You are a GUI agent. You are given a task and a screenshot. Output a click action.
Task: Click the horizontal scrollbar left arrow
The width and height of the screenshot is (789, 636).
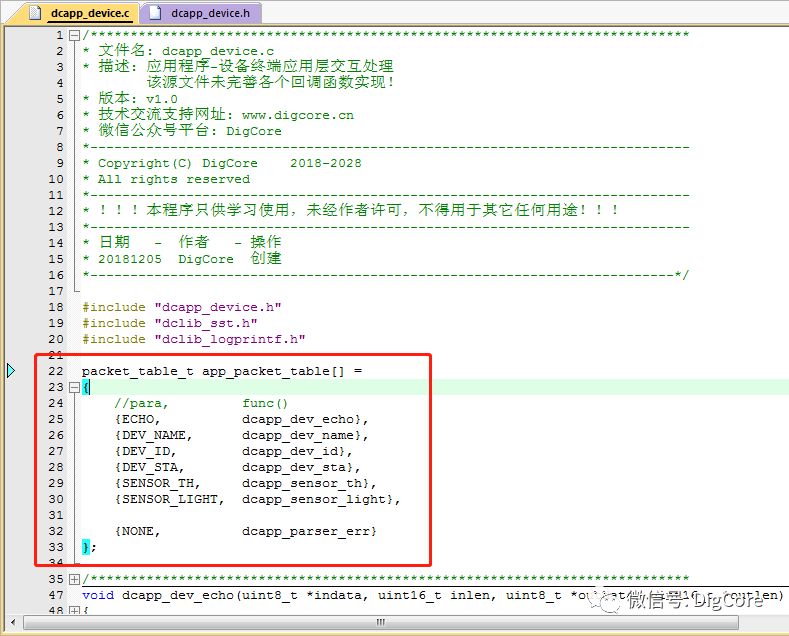pyautogui.click(x=13, y=622)
